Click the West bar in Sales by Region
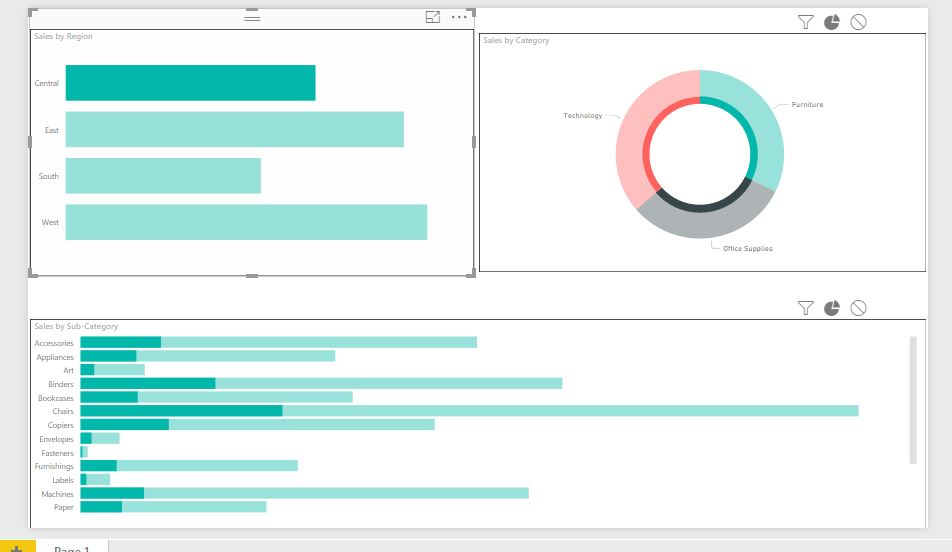The width and height of the screenshot is (952, 552). 246,222
